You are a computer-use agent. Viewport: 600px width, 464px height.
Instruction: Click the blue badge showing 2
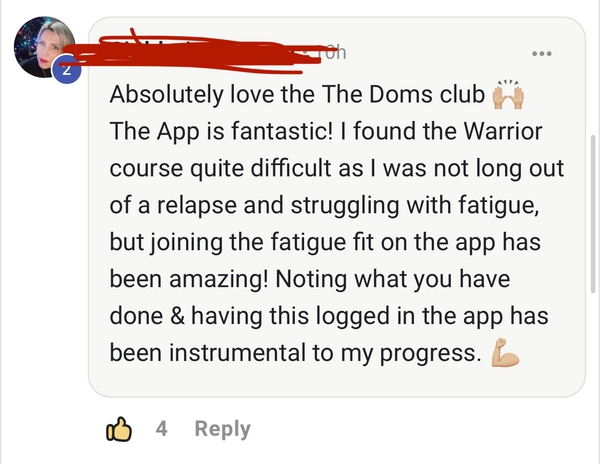(x=67, y=69)
